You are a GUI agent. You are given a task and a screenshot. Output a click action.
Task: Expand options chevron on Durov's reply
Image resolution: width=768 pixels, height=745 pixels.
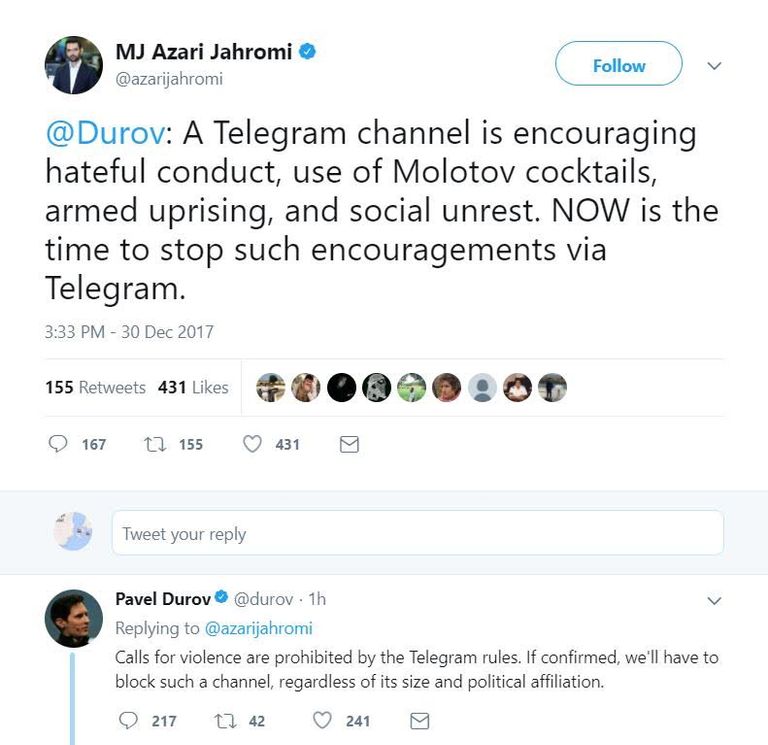(714, 601)
